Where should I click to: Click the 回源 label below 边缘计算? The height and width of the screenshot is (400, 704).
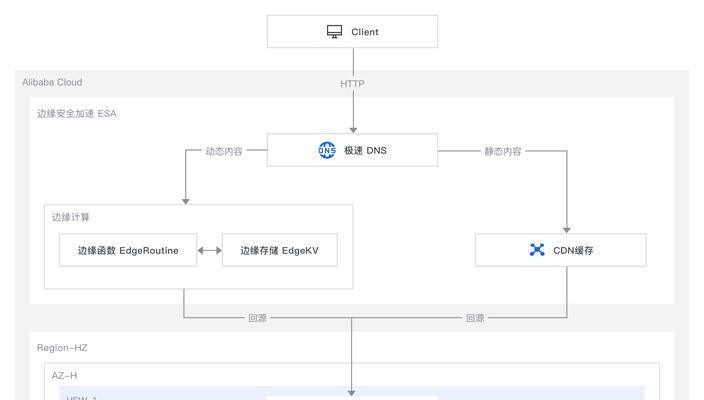[x=258, y=318]
